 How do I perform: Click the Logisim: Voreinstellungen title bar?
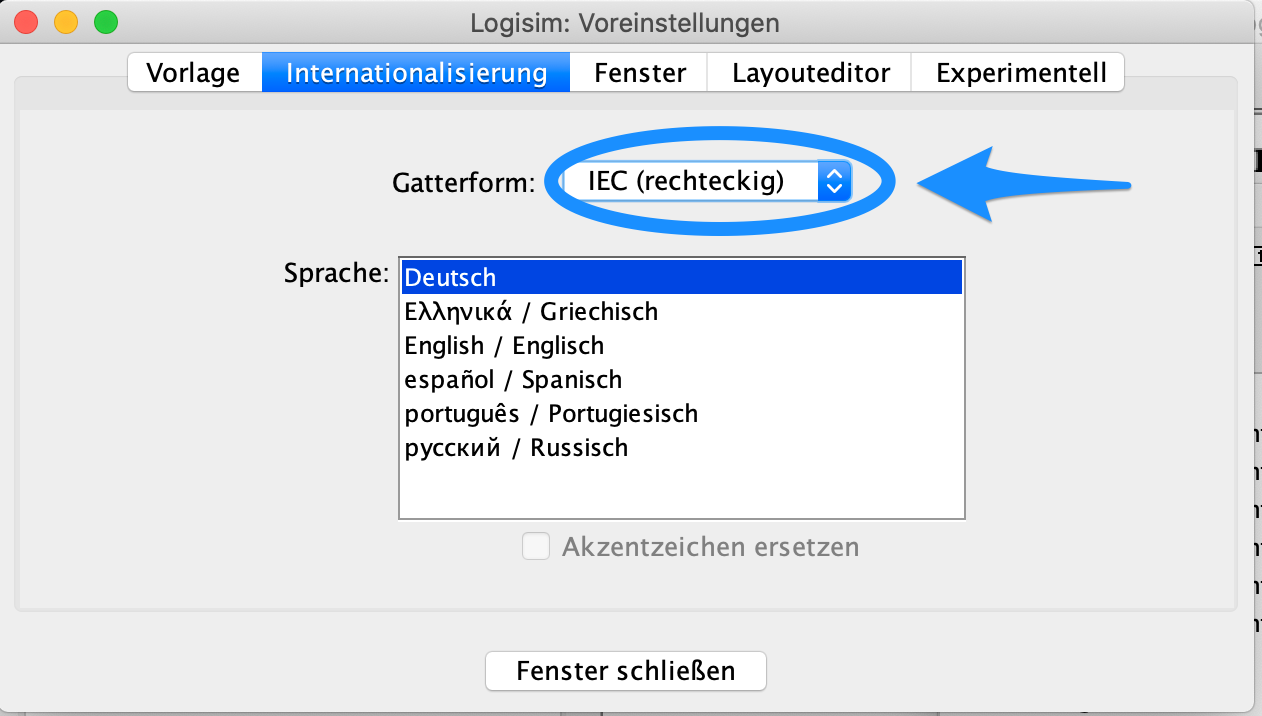pos(625,21)
